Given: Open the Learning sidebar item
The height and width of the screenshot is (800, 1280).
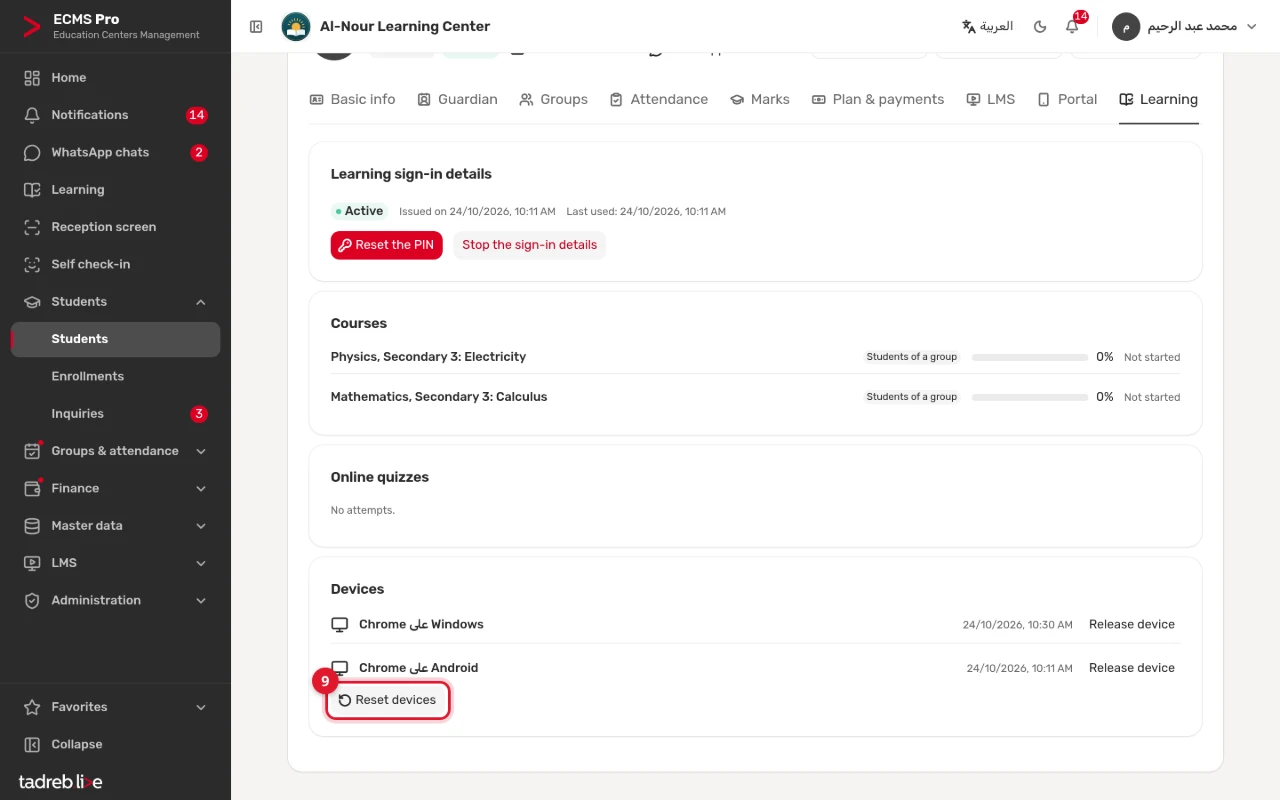Looking at the screenshot, I should pyautogui.click(x=115, y=190).
